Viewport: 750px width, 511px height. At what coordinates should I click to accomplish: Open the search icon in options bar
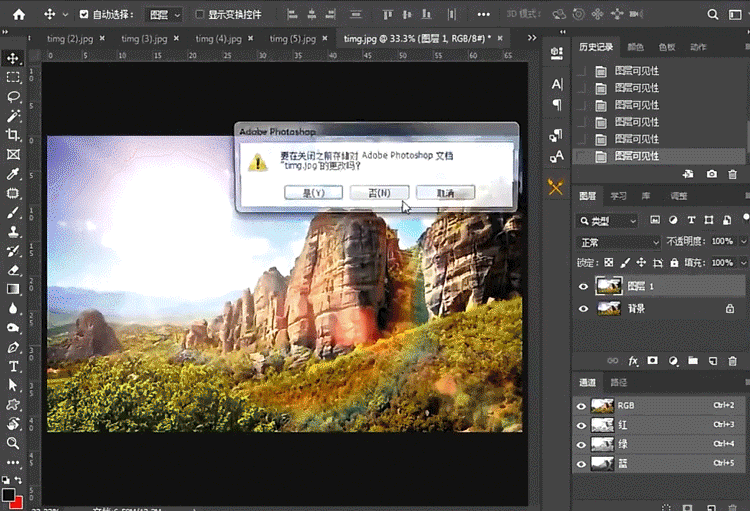point(713,15)
